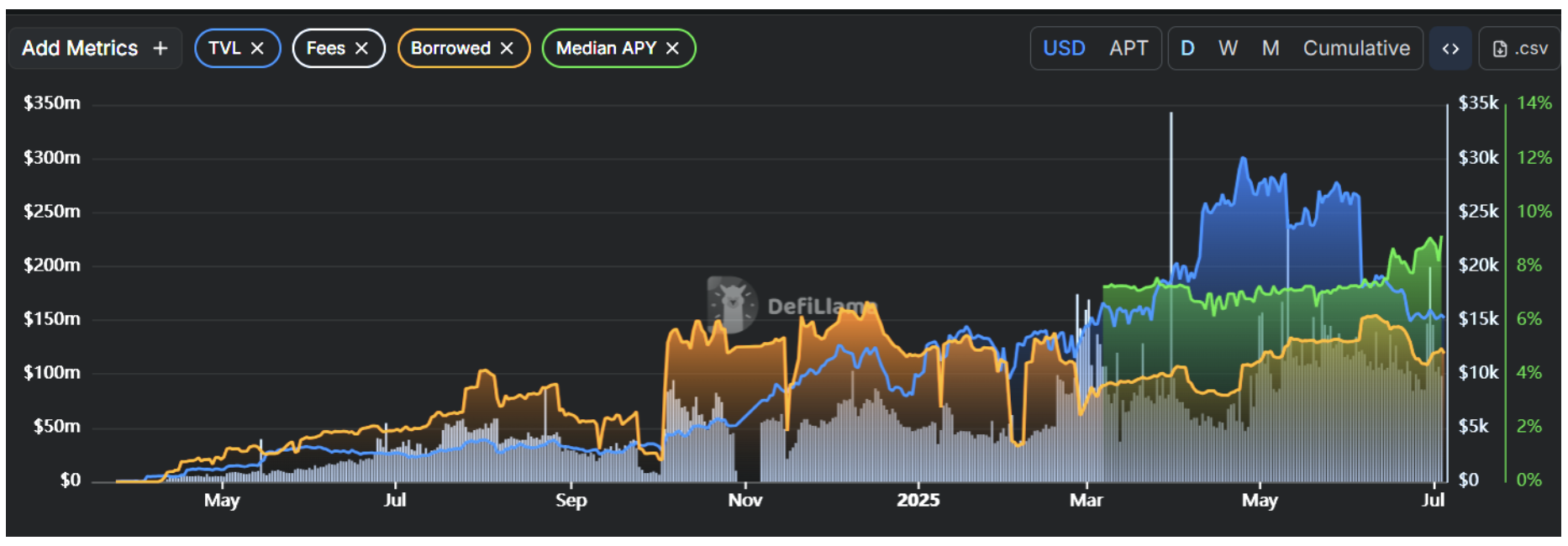Remove the TVL metric via its X
Screen dimensions: 1568x546
(x=258, y=49)
